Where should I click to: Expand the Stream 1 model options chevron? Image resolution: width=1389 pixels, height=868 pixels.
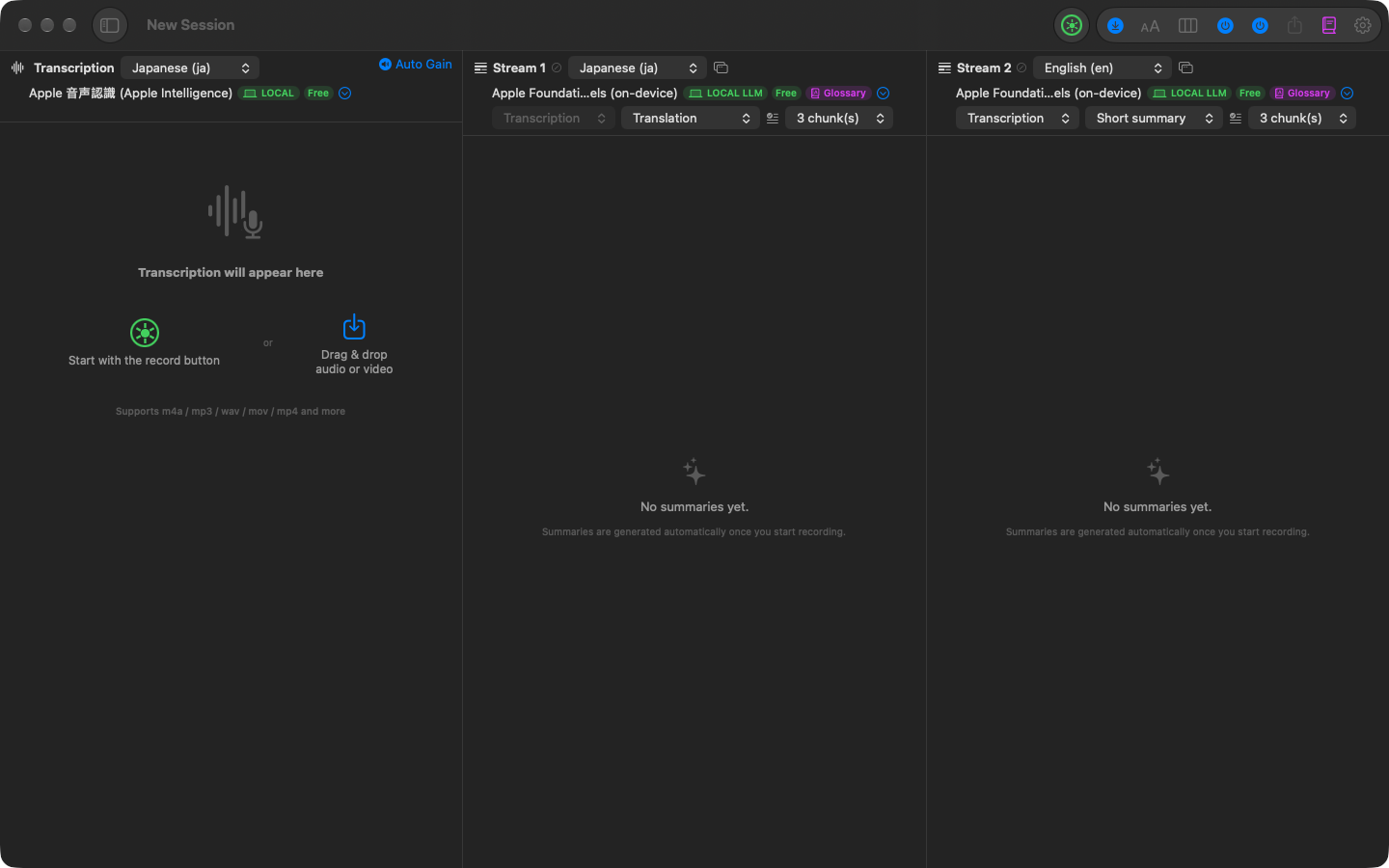[883, 94]
